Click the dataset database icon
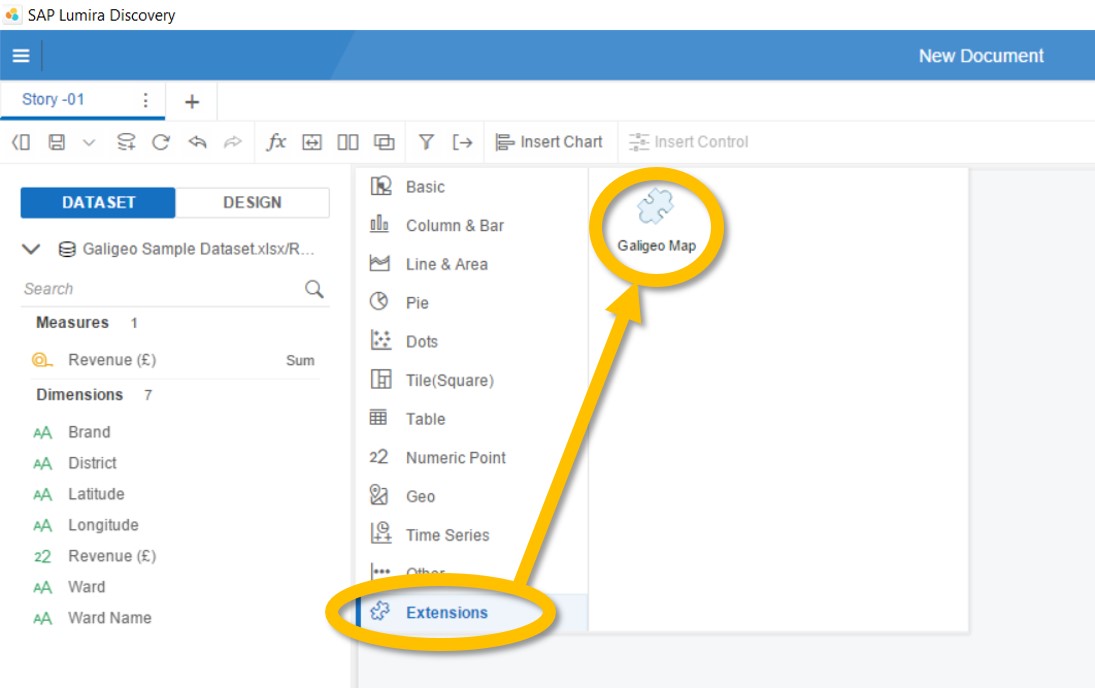 tap(67, 249)
